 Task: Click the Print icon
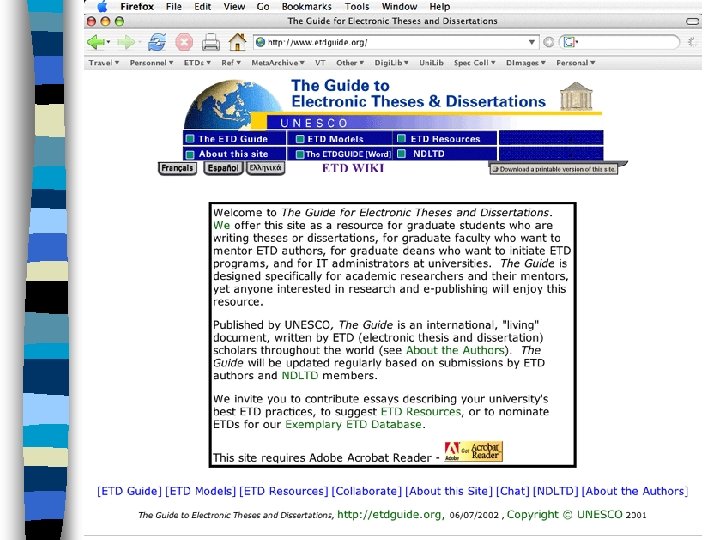211,42
